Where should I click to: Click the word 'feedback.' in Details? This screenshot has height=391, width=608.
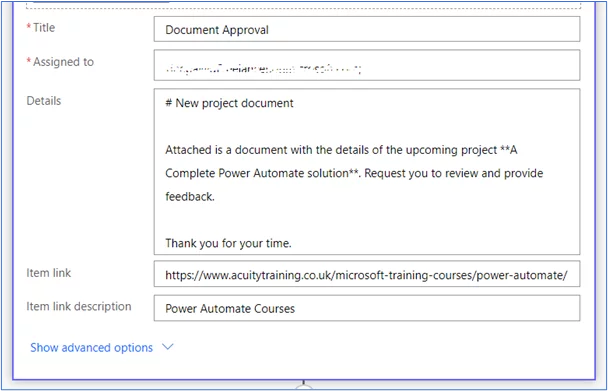coord(190,197)
